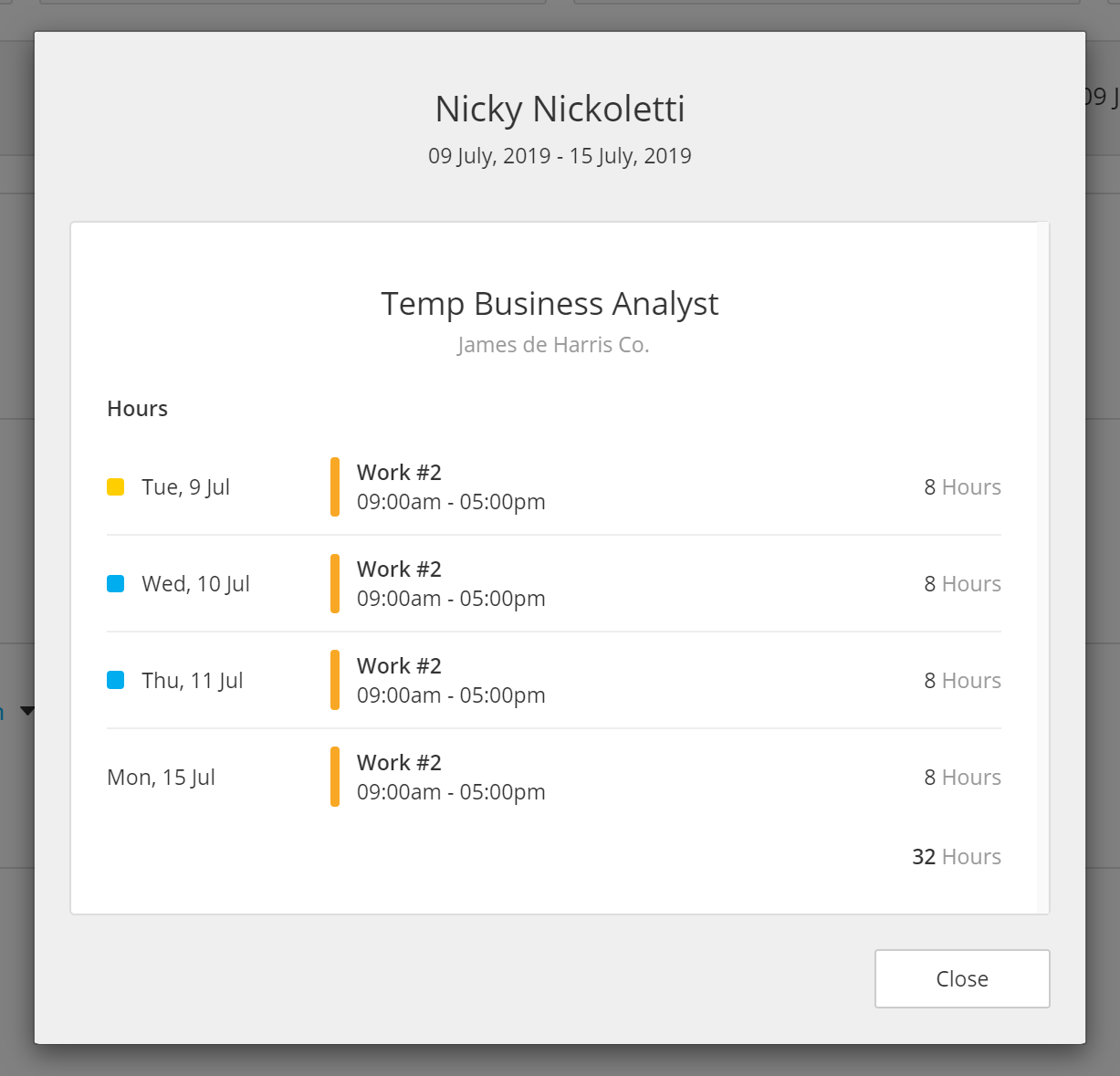Click the orange bar beside Wednesday's Work #2

pos(335,584)
